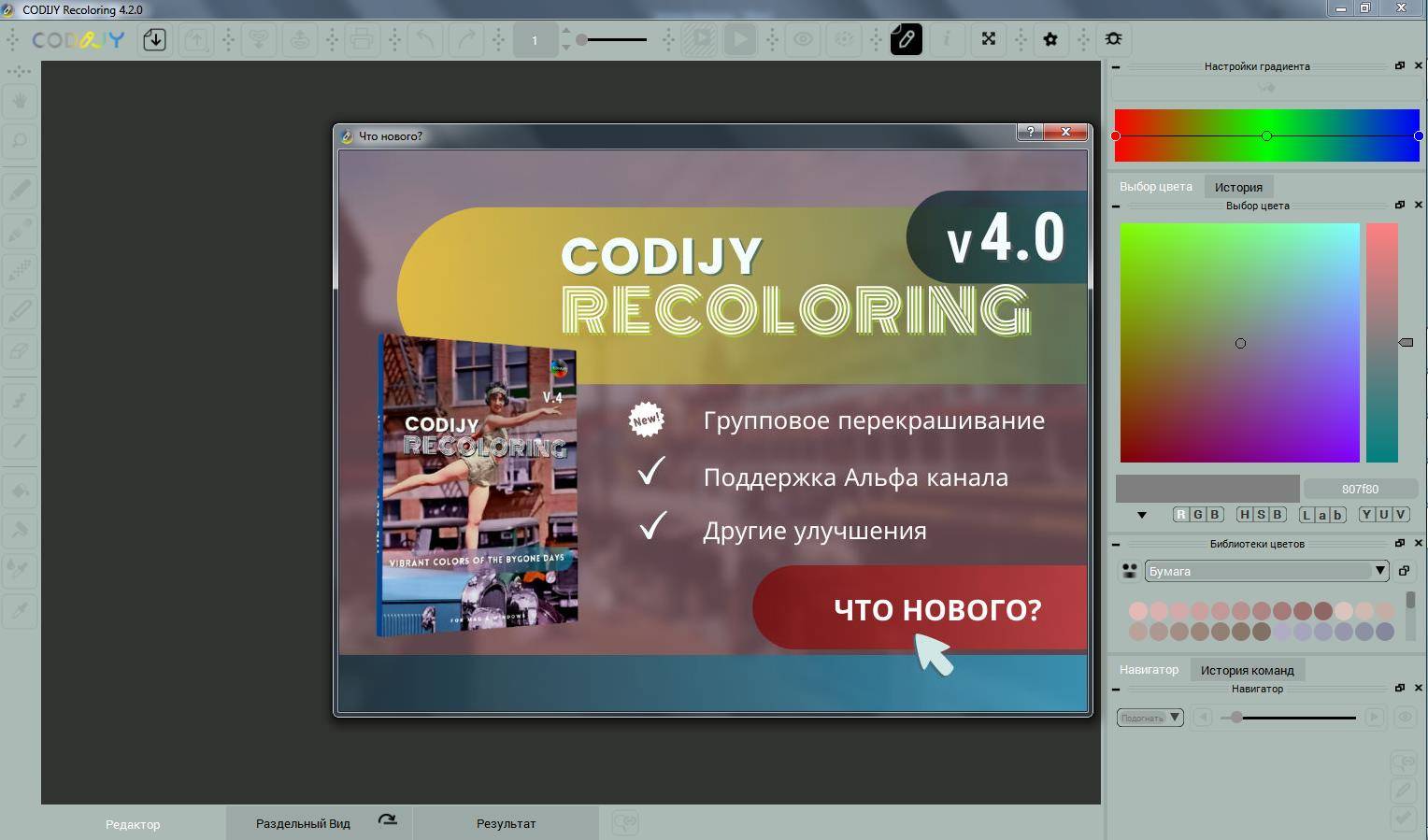Screen dimensions: 1428x840
Task: Click the open image icon in toolbar
Action: click(154, 39)
